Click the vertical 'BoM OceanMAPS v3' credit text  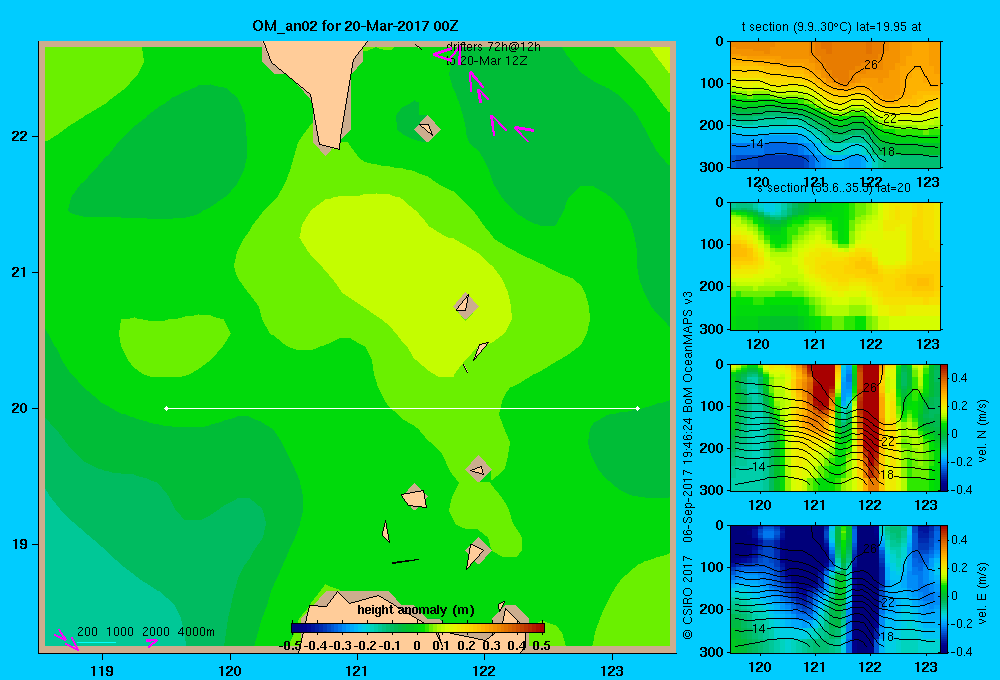point(688,351)
